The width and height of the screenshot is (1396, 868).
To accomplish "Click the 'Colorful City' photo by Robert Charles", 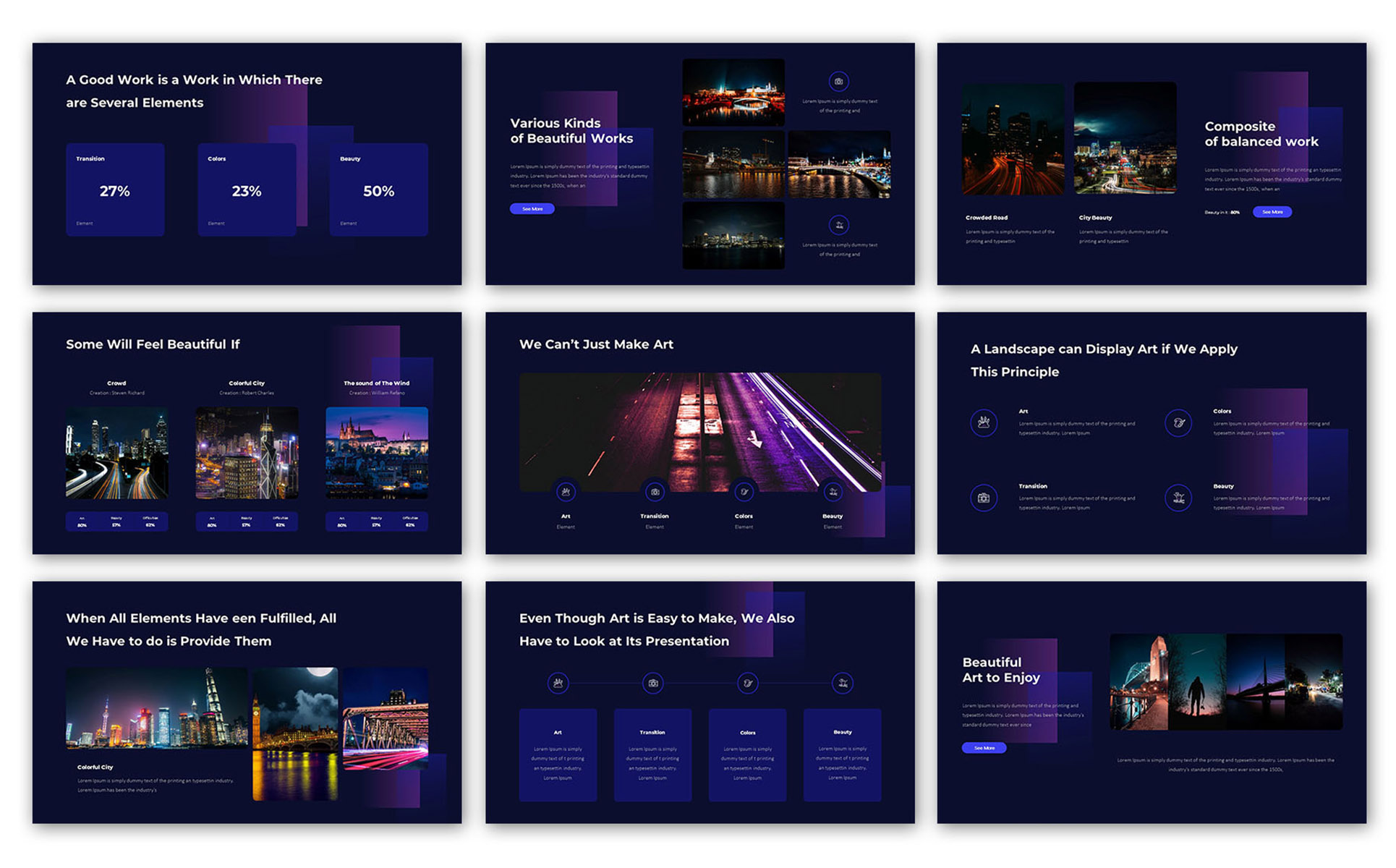I will [247, 453].
